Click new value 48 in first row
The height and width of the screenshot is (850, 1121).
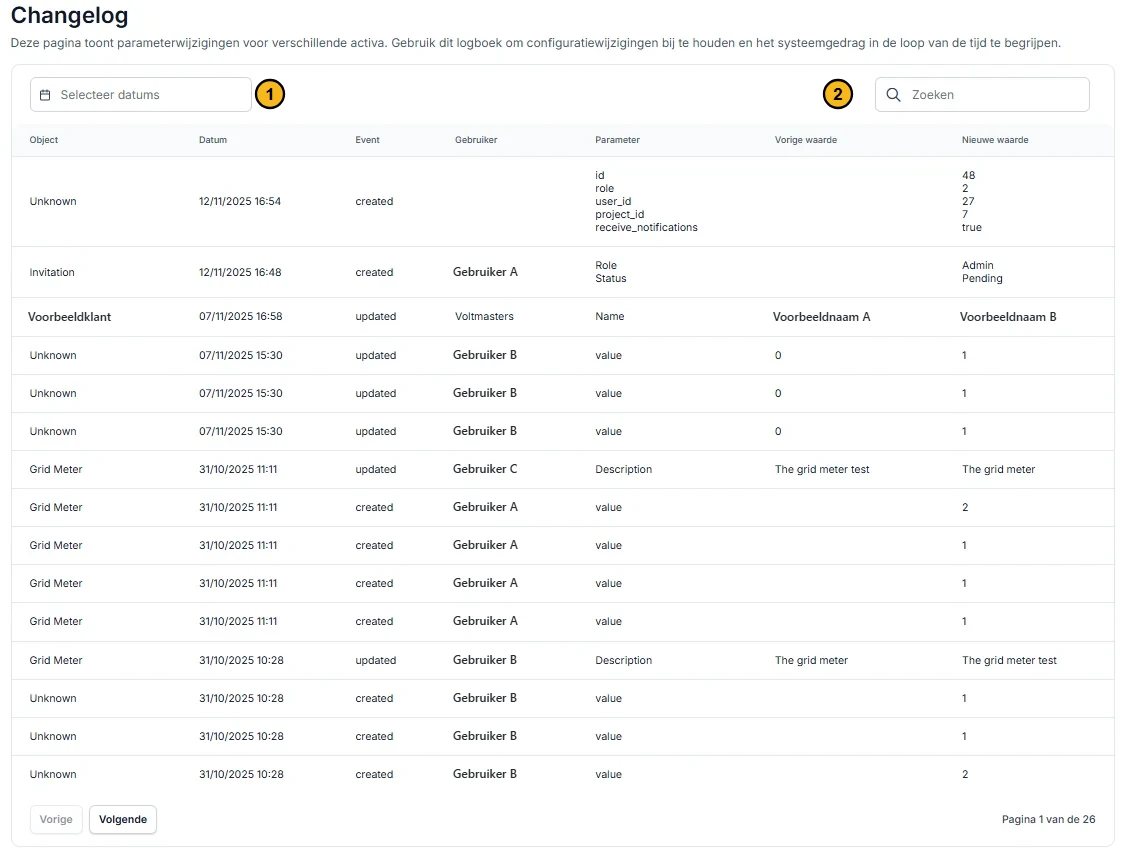(968, 175)
